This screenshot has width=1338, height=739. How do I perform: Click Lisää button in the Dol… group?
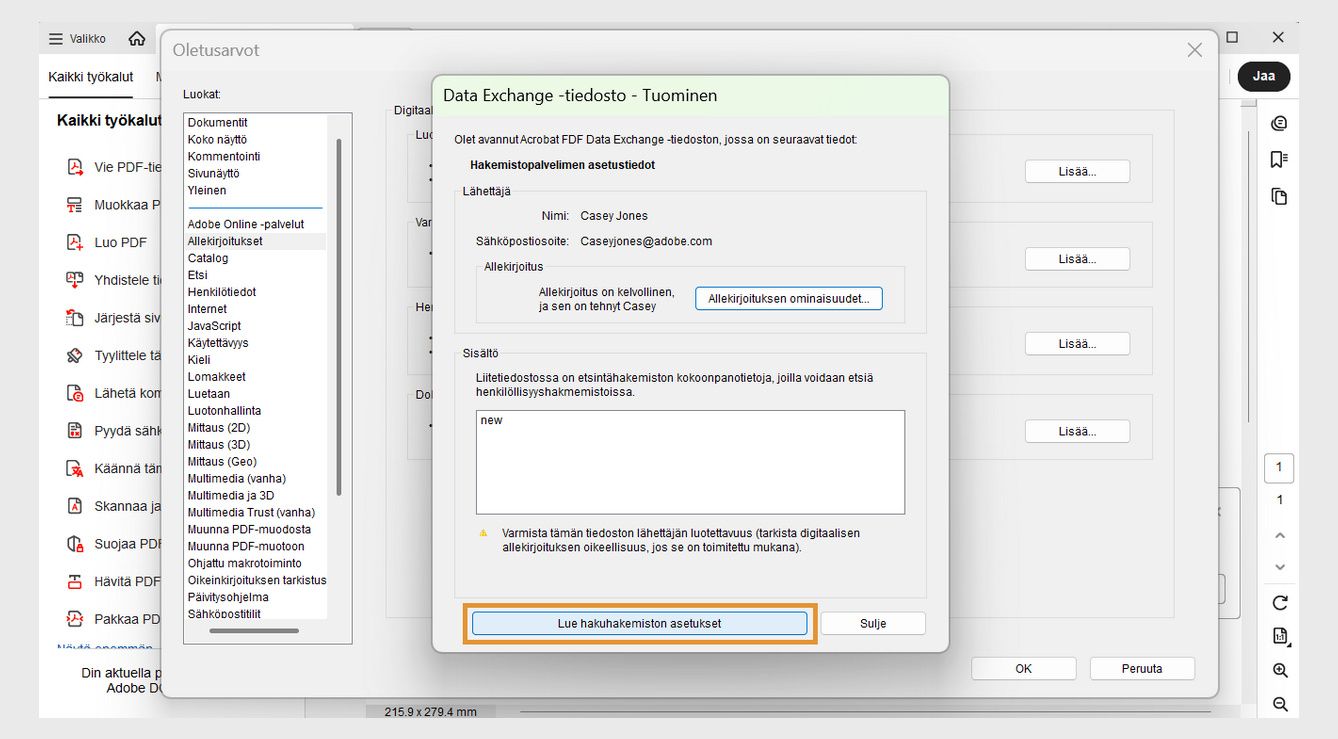coord(1077,431)
